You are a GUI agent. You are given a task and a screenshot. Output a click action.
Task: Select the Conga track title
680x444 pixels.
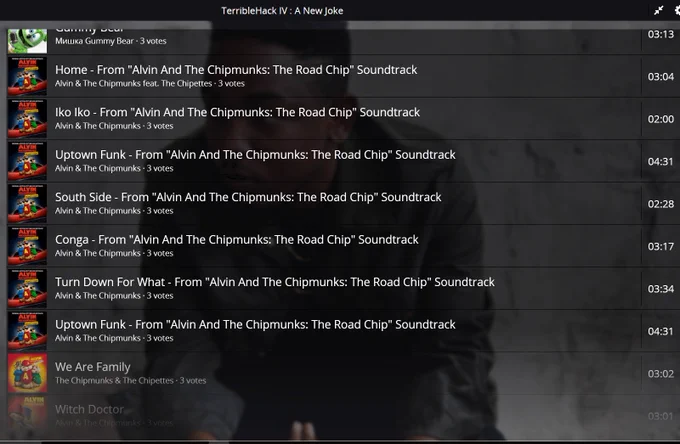click(237, 240)
